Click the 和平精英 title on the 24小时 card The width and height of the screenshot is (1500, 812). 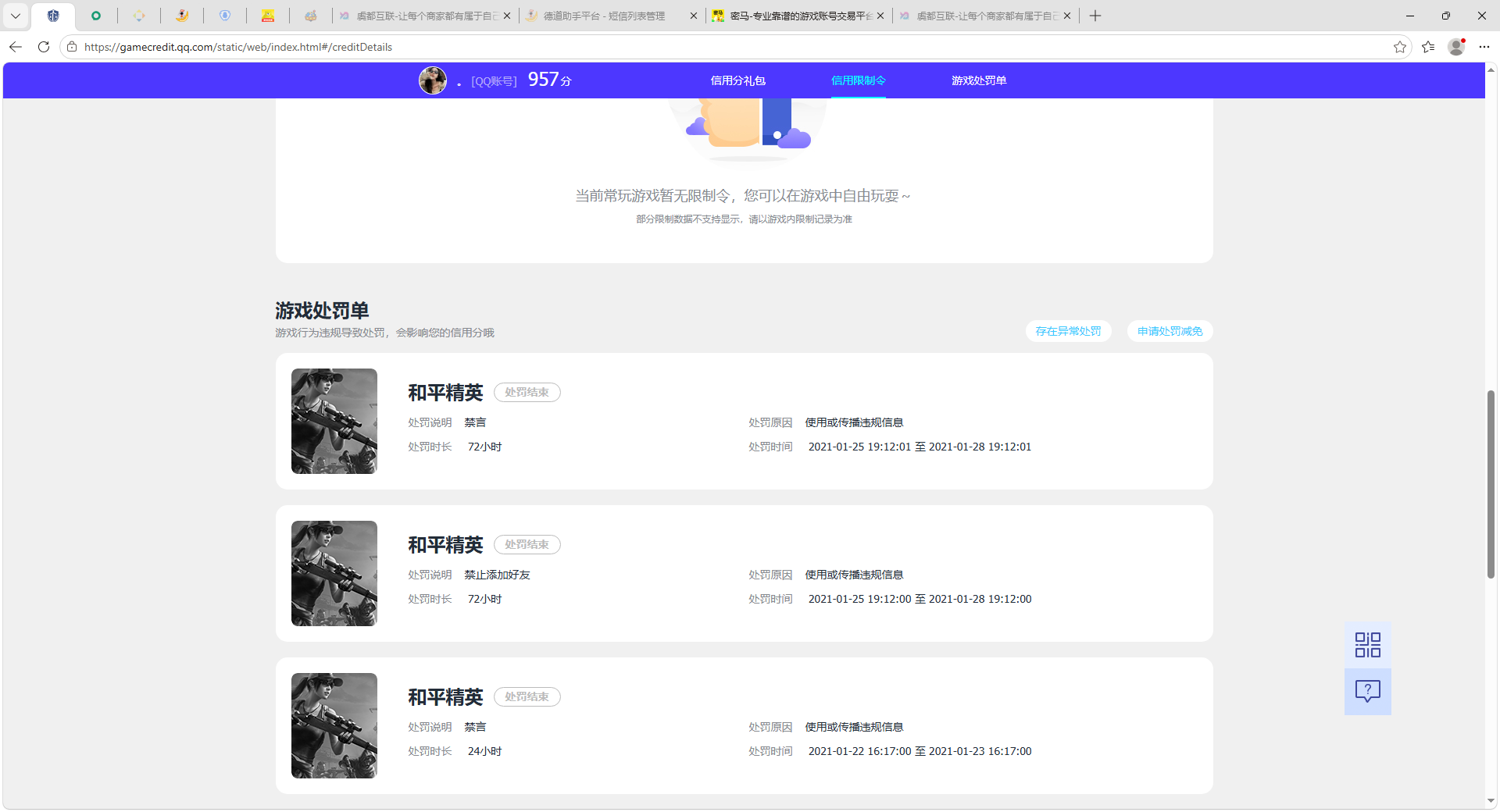coord(445,697)
